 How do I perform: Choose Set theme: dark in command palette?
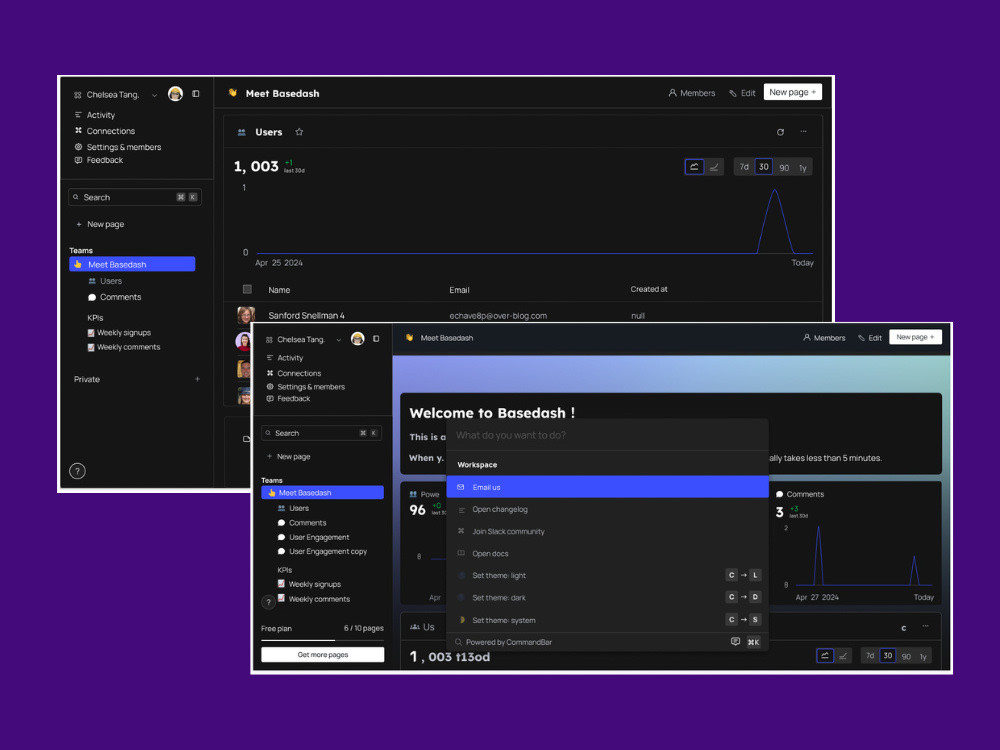click(608, 598)
